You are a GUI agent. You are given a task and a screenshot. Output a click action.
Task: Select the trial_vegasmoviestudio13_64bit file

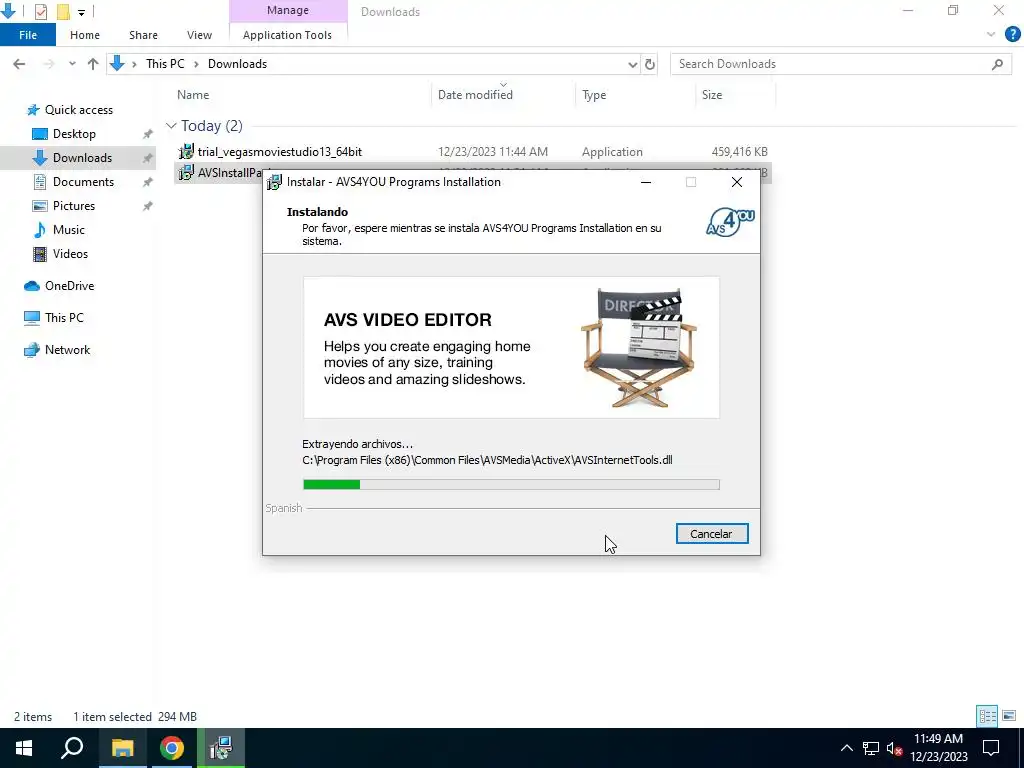(x=473, y=152)
